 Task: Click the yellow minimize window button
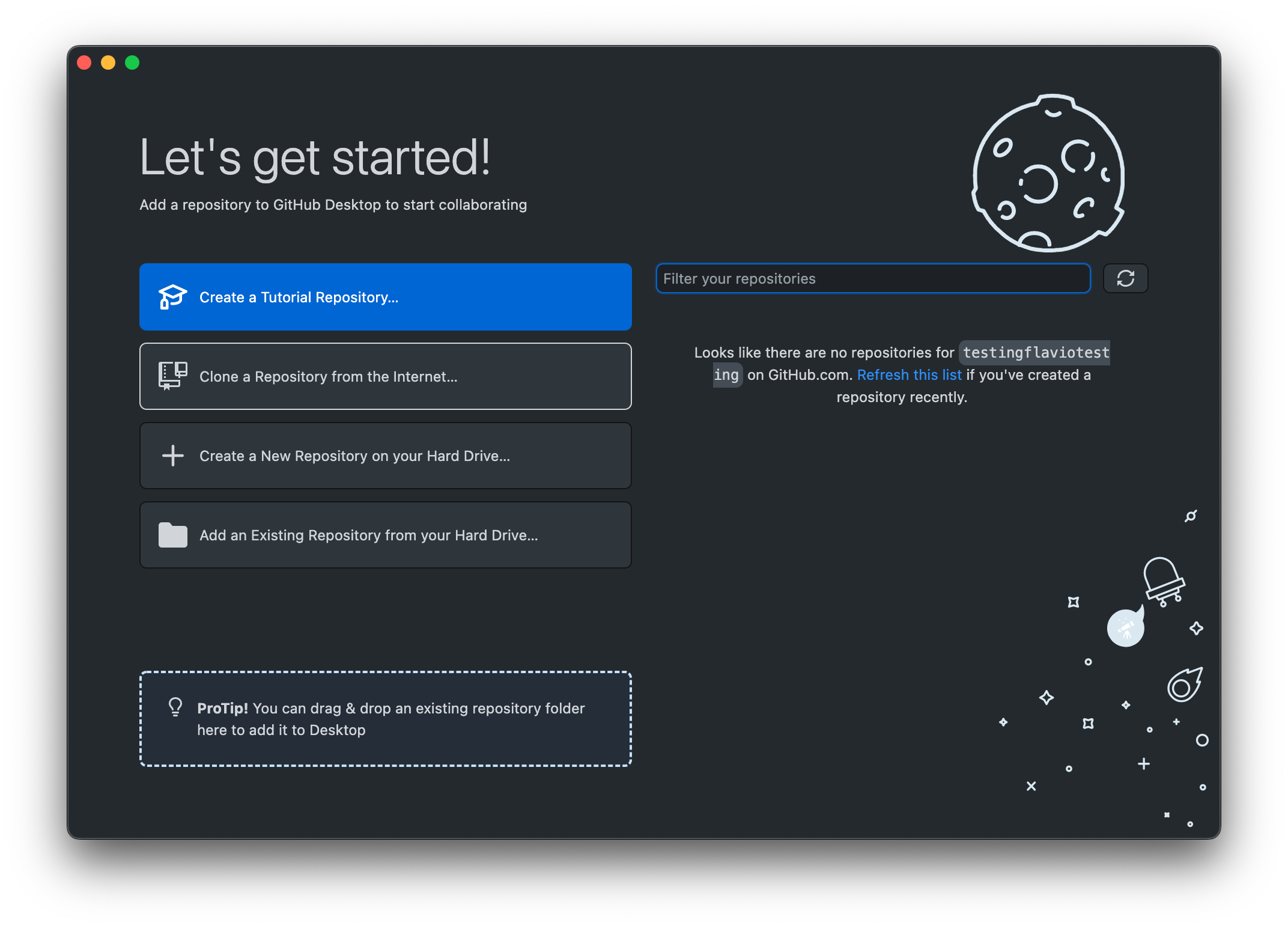click(x=108, y=63)
